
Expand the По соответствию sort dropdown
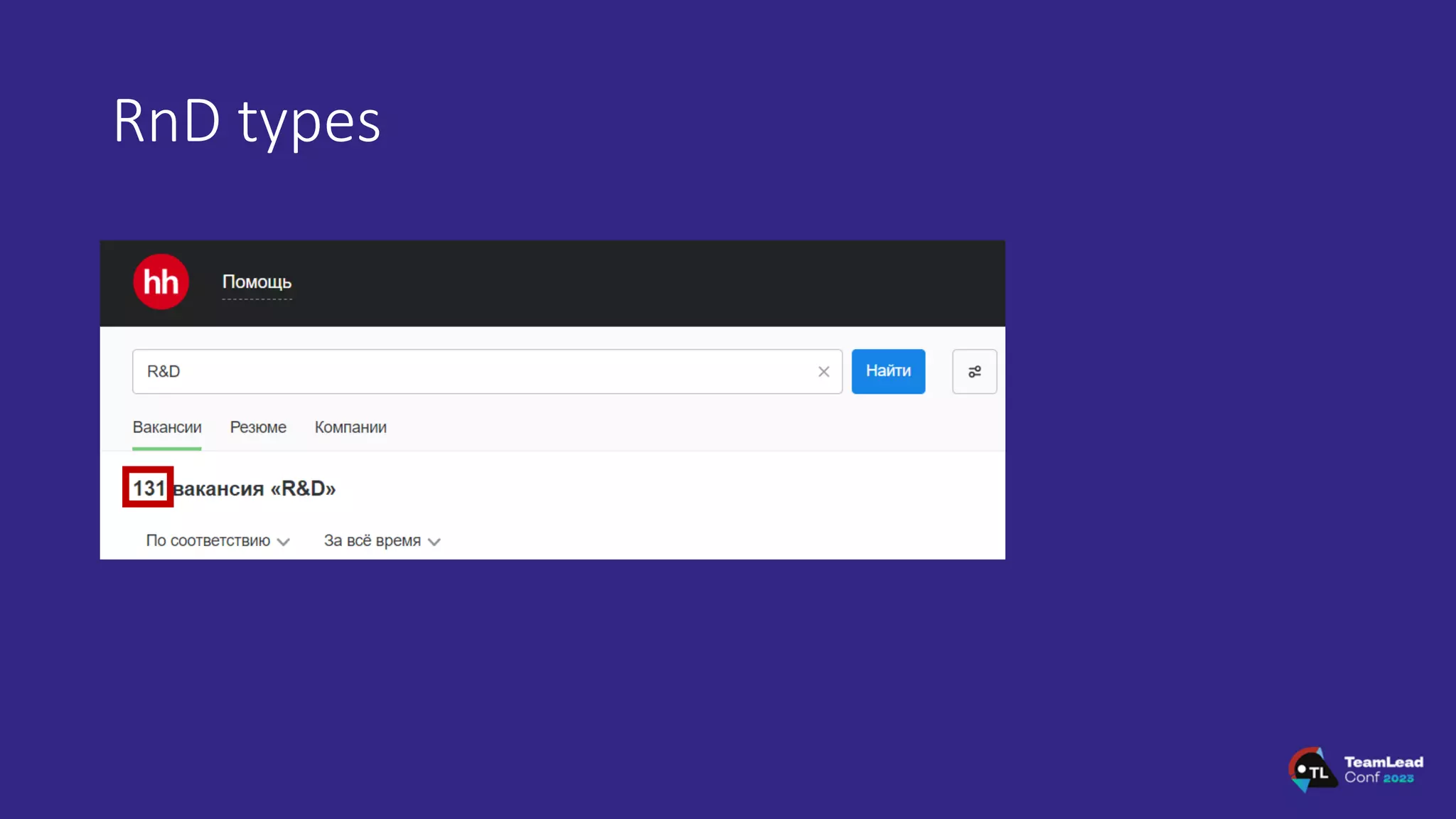pos(208,541)
